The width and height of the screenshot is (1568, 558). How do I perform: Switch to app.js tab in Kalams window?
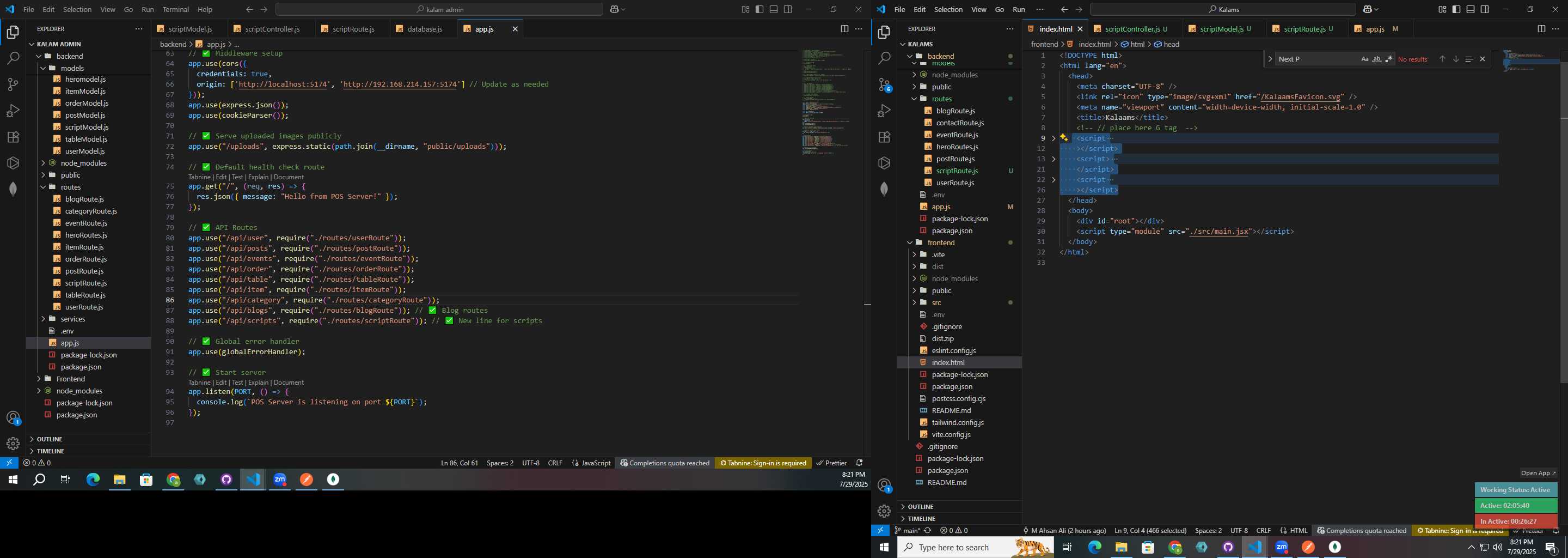pyautogui.click(x=1381, y=29)
